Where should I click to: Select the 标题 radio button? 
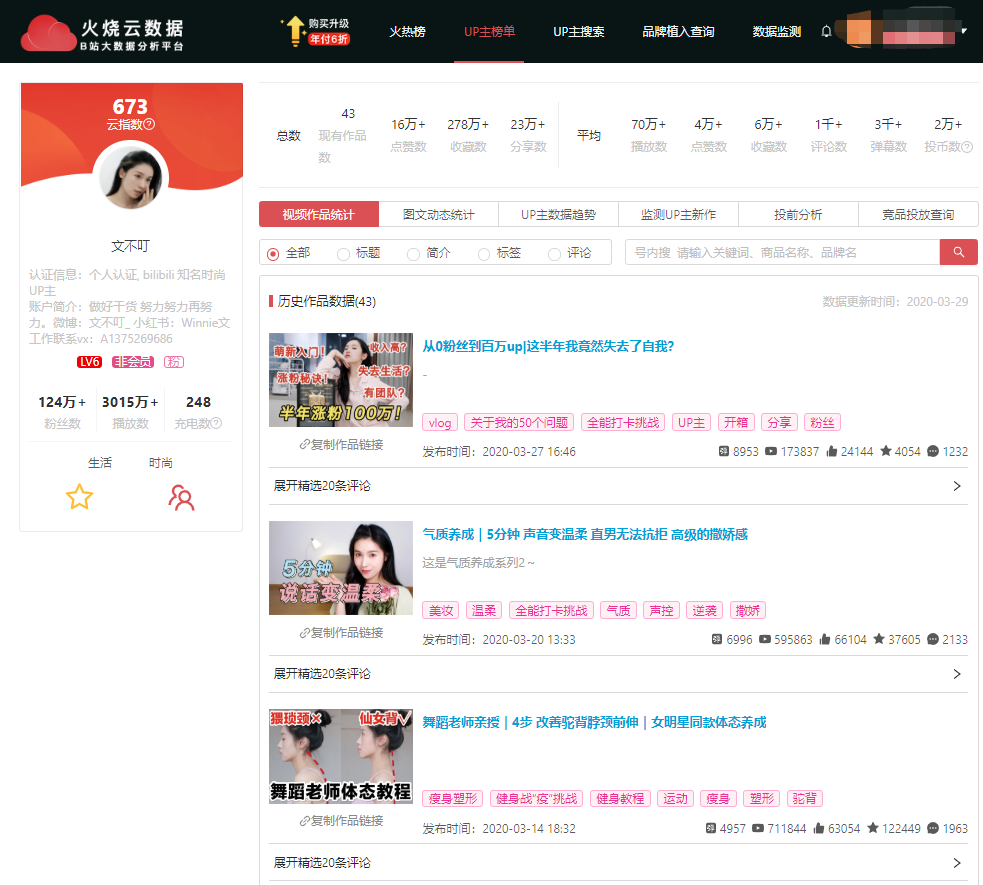tap(343, 254)
